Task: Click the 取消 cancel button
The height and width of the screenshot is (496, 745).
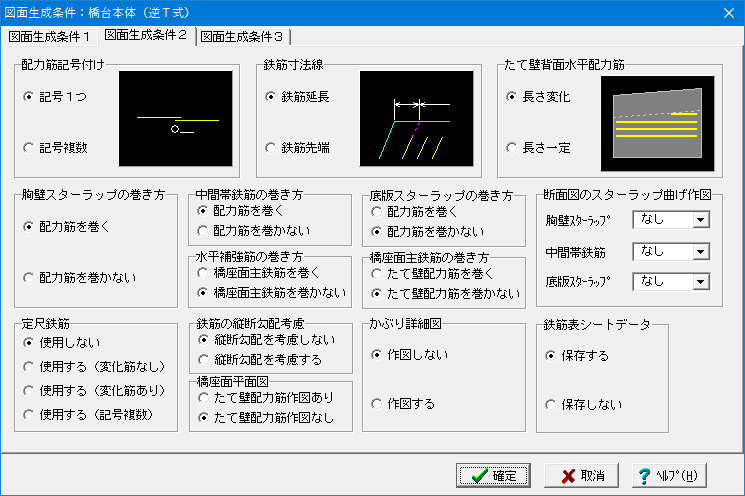Action: (x=581, y=476)
